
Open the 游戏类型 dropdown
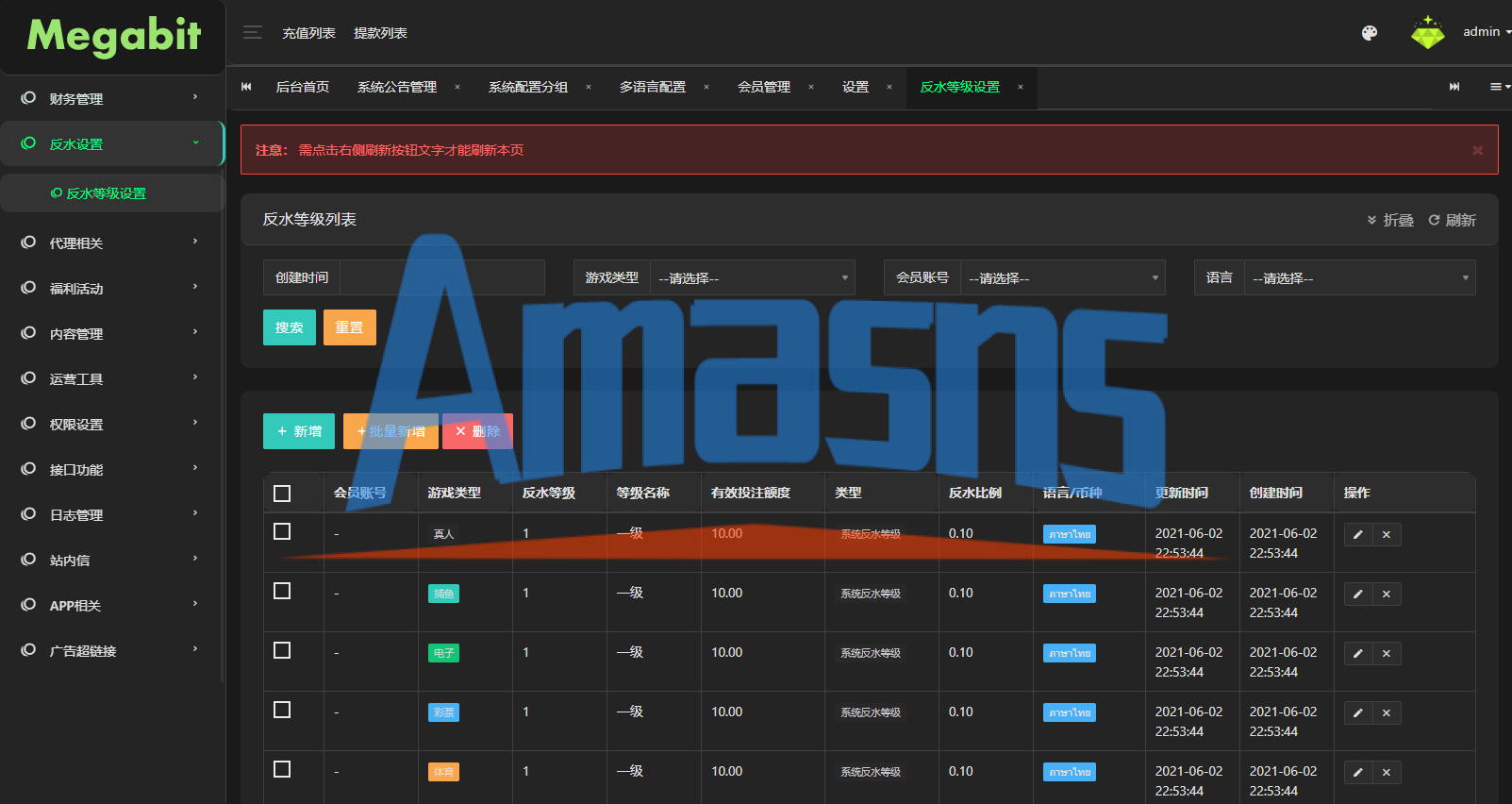pyautogui.click(x=753, y=278)
